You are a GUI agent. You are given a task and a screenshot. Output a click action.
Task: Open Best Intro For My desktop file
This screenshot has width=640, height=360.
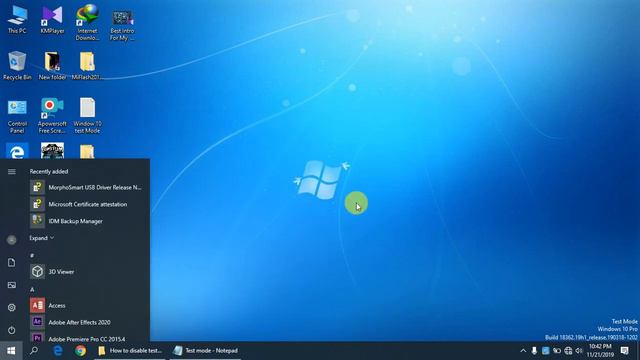(x=122, y=25)
